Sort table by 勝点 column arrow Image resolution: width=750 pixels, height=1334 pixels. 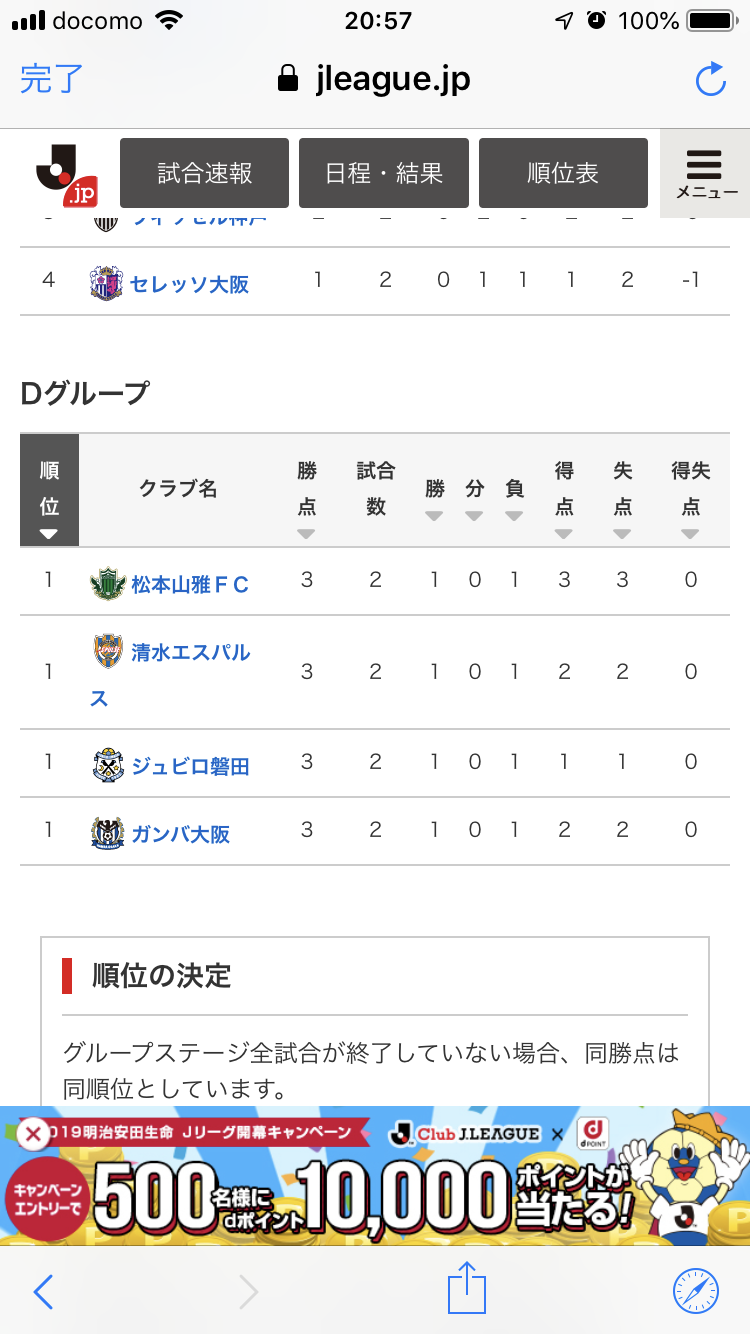(306, 533)
